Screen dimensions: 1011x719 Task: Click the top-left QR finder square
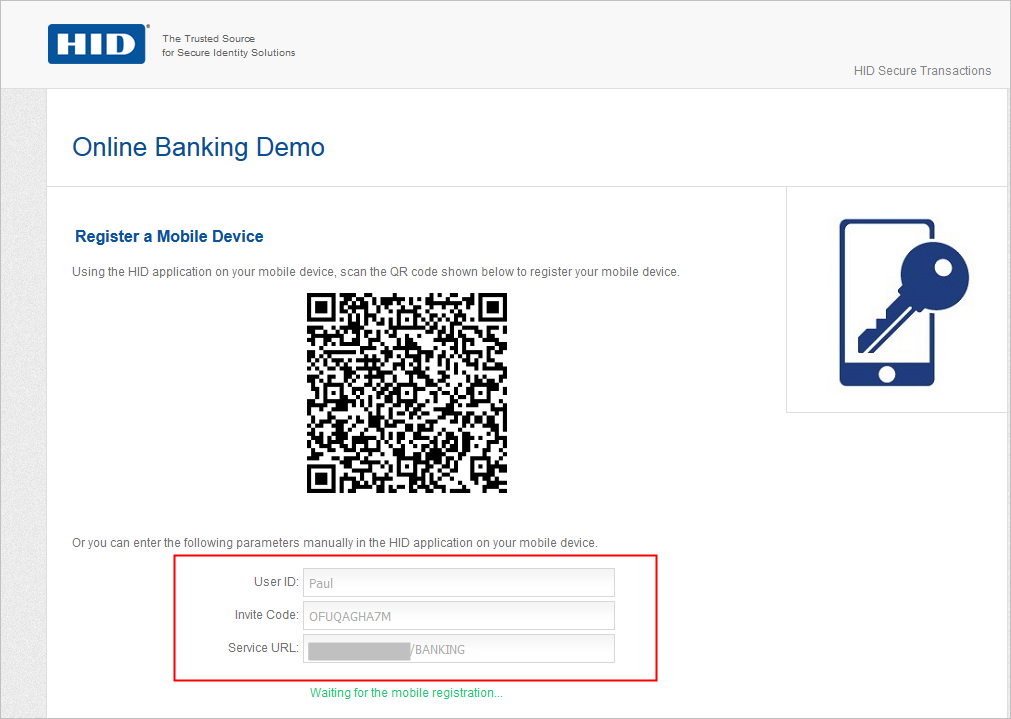[x=321, y=307]
